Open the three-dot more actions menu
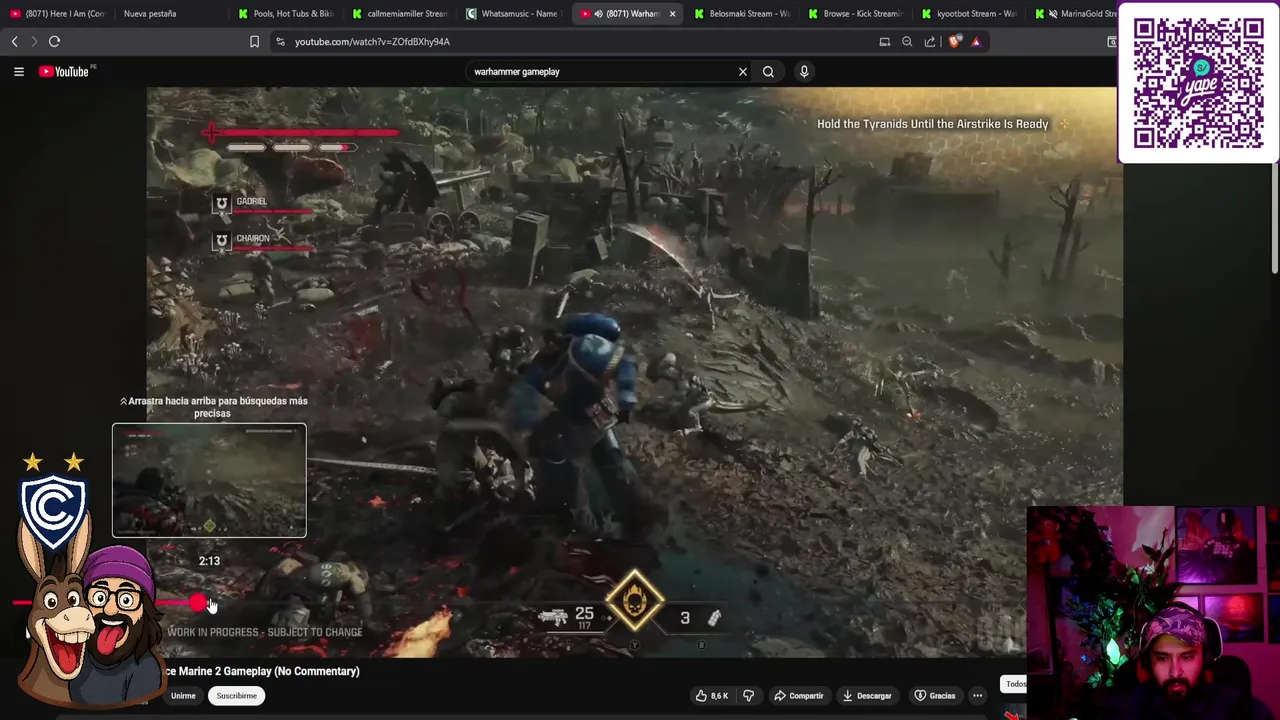Viewport: 1280px width, 720px height. click(x=977, y=696)
